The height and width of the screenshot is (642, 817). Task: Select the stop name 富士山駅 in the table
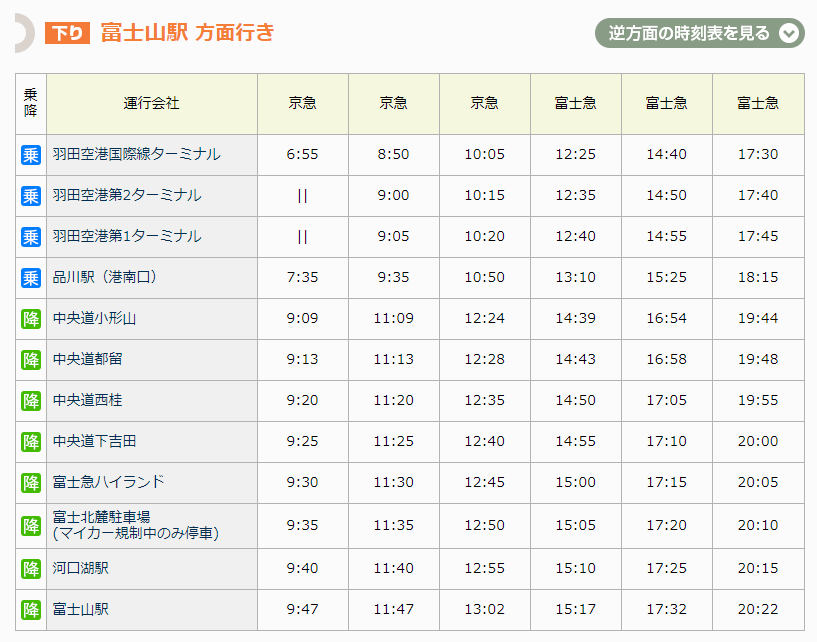pyautogui.click(x=81, y=609)
